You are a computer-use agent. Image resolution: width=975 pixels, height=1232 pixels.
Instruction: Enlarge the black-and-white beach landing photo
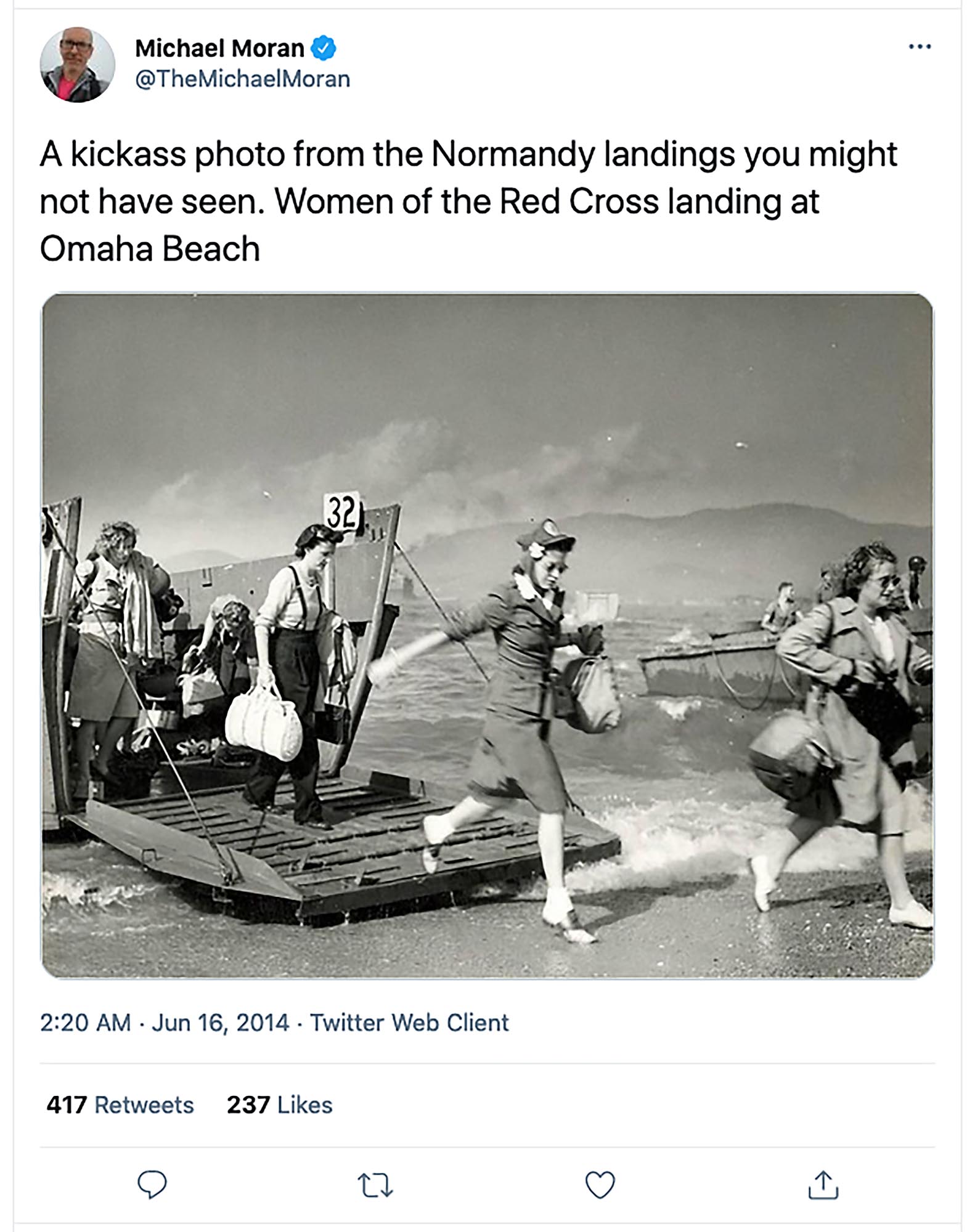coord(487,634)
